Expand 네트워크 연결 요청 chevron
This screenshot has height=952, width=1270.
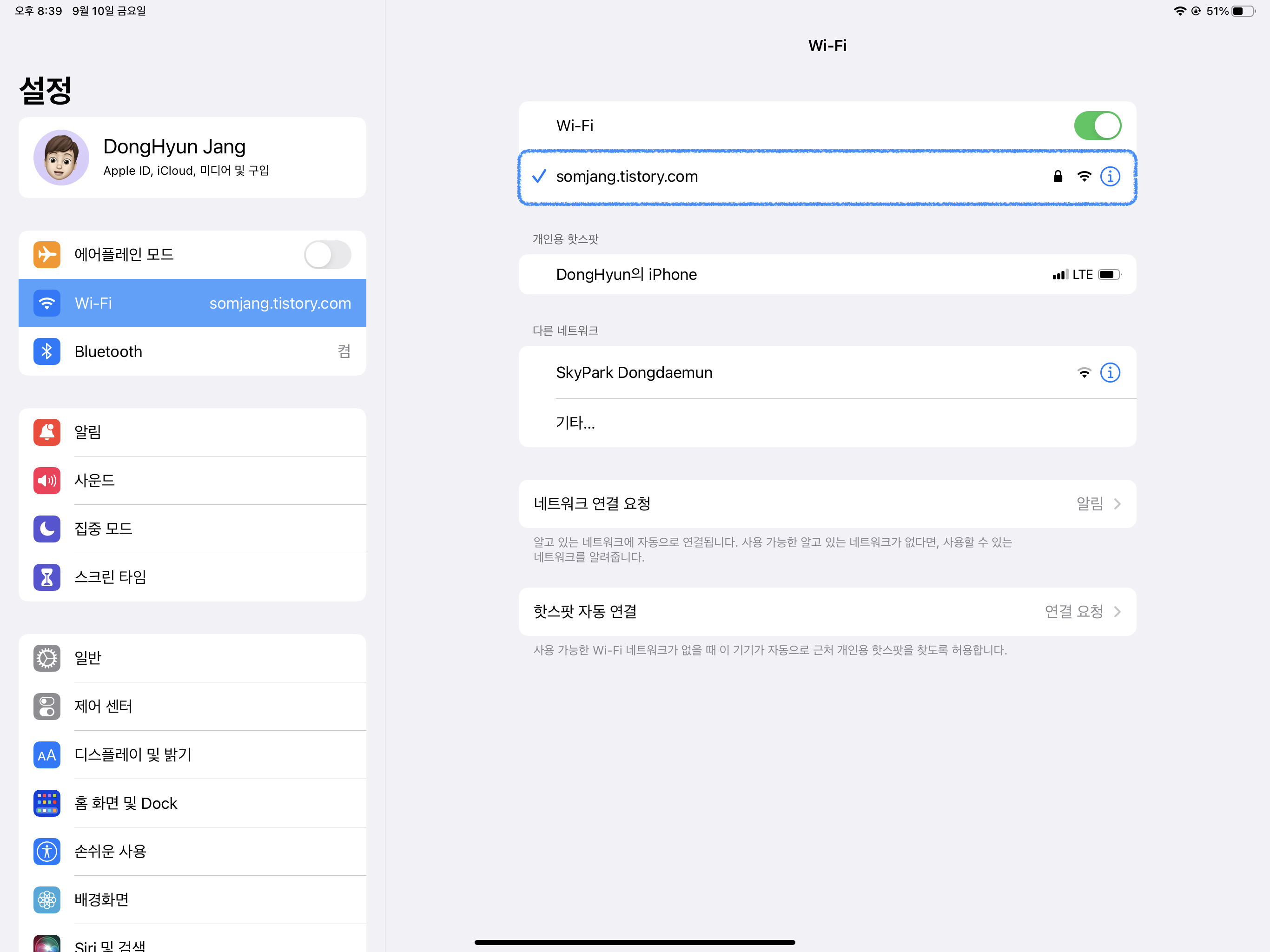1116,503
